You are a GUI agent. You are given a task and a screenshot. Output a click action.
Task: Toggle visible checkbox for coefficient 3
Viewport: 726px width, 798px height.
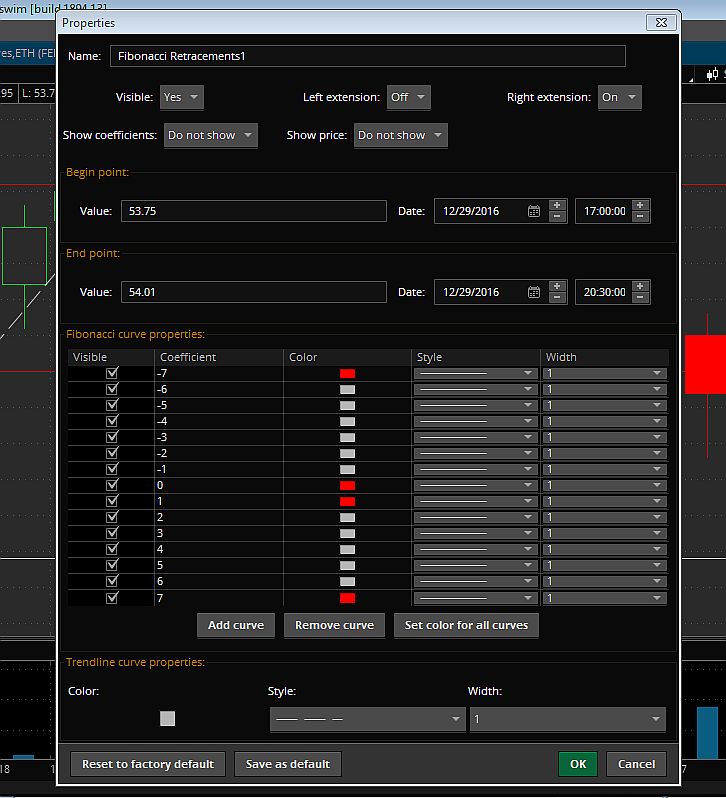[112, 533]
